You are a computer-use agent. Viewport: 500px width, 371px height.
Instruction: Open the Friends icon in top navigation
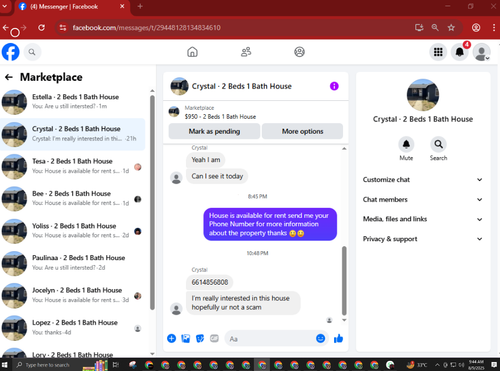(246, 52)
